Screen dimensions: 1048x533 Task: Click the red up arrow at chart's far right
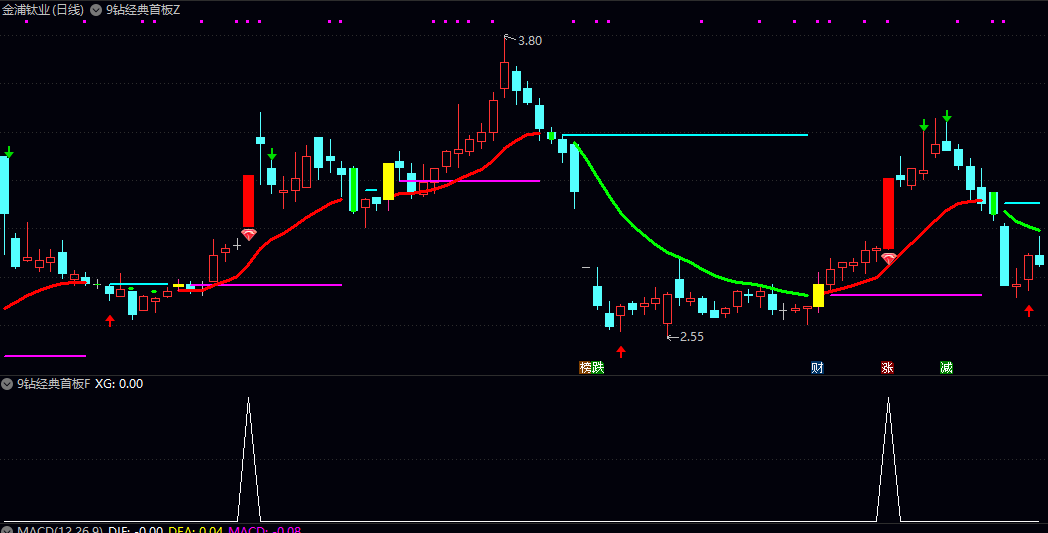(1029, 310)
